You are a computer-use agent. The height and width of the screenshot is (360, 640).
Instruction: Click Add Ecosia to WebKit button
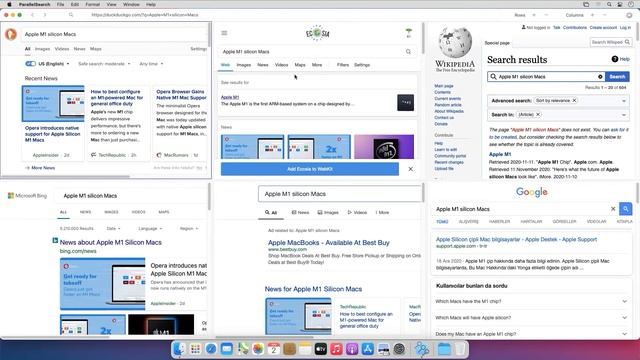310,169
